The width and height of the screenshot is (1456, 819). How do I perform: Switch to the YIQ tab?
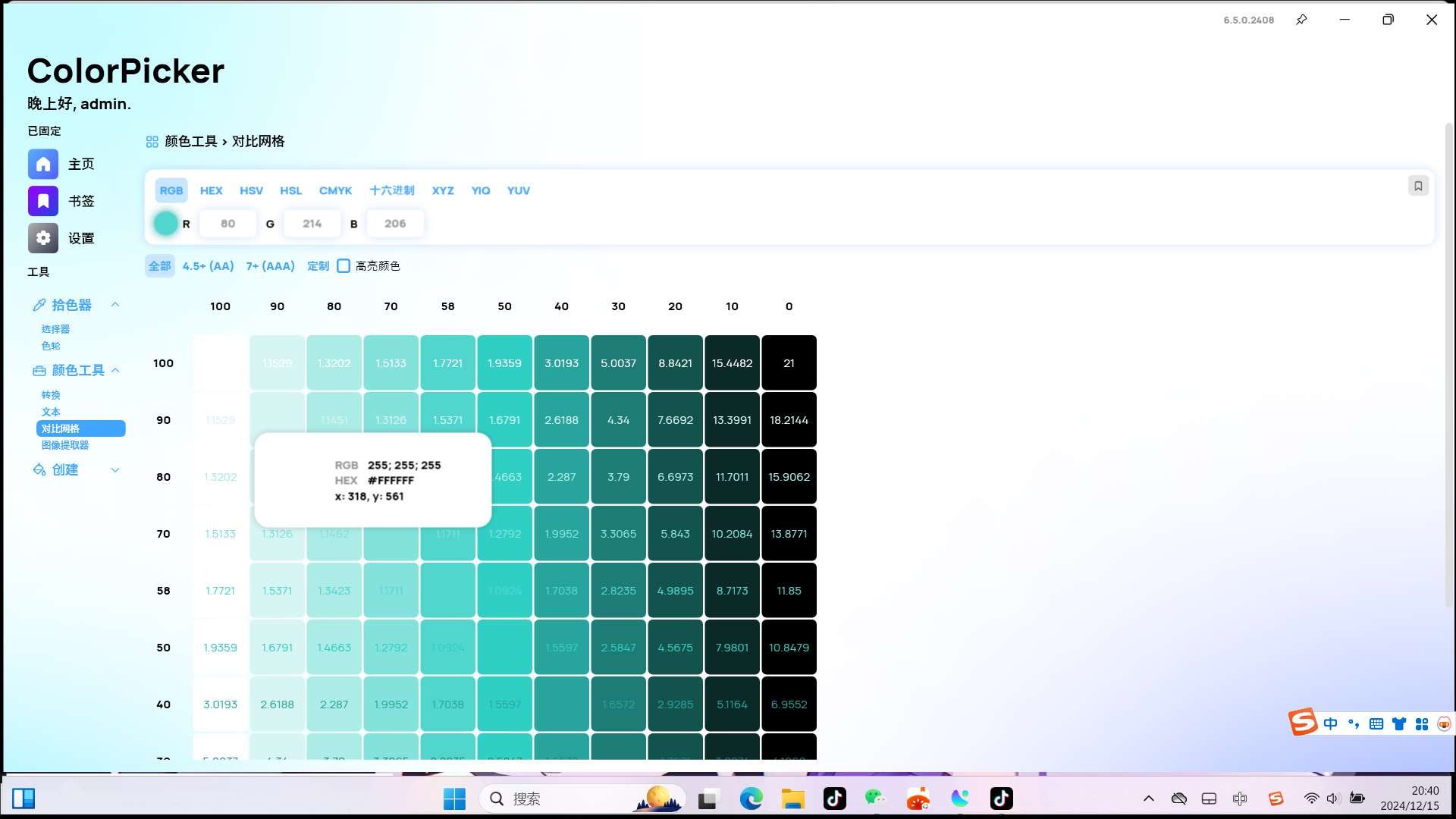tap(481, 190)
